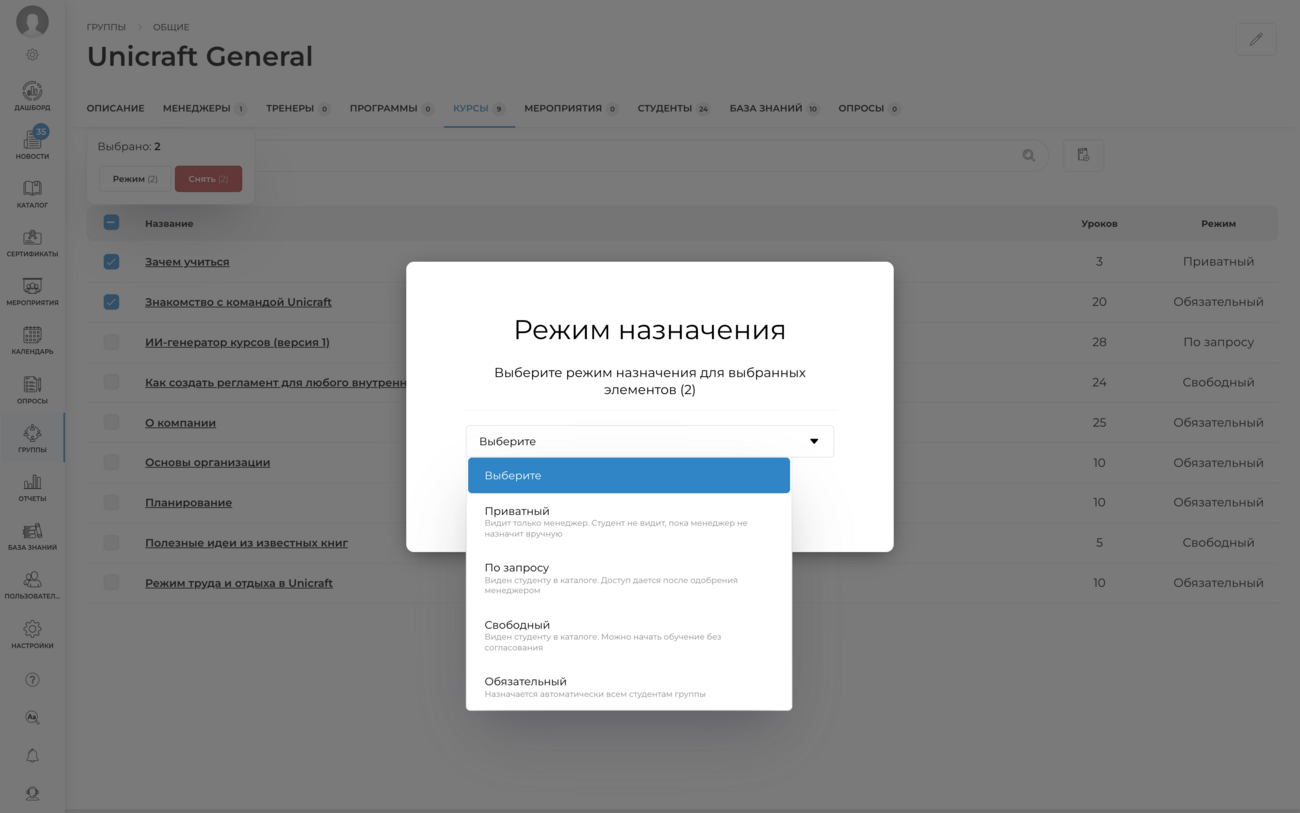Click the Режим column header

click(1218, 223)
